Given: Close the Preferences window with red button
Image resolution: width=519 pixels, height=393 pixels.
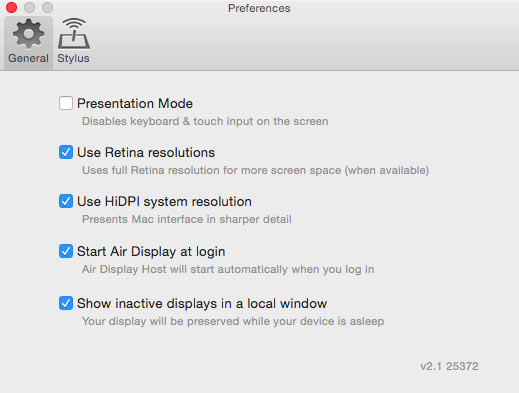Looking at the screenshot, I should pos(12,7).
